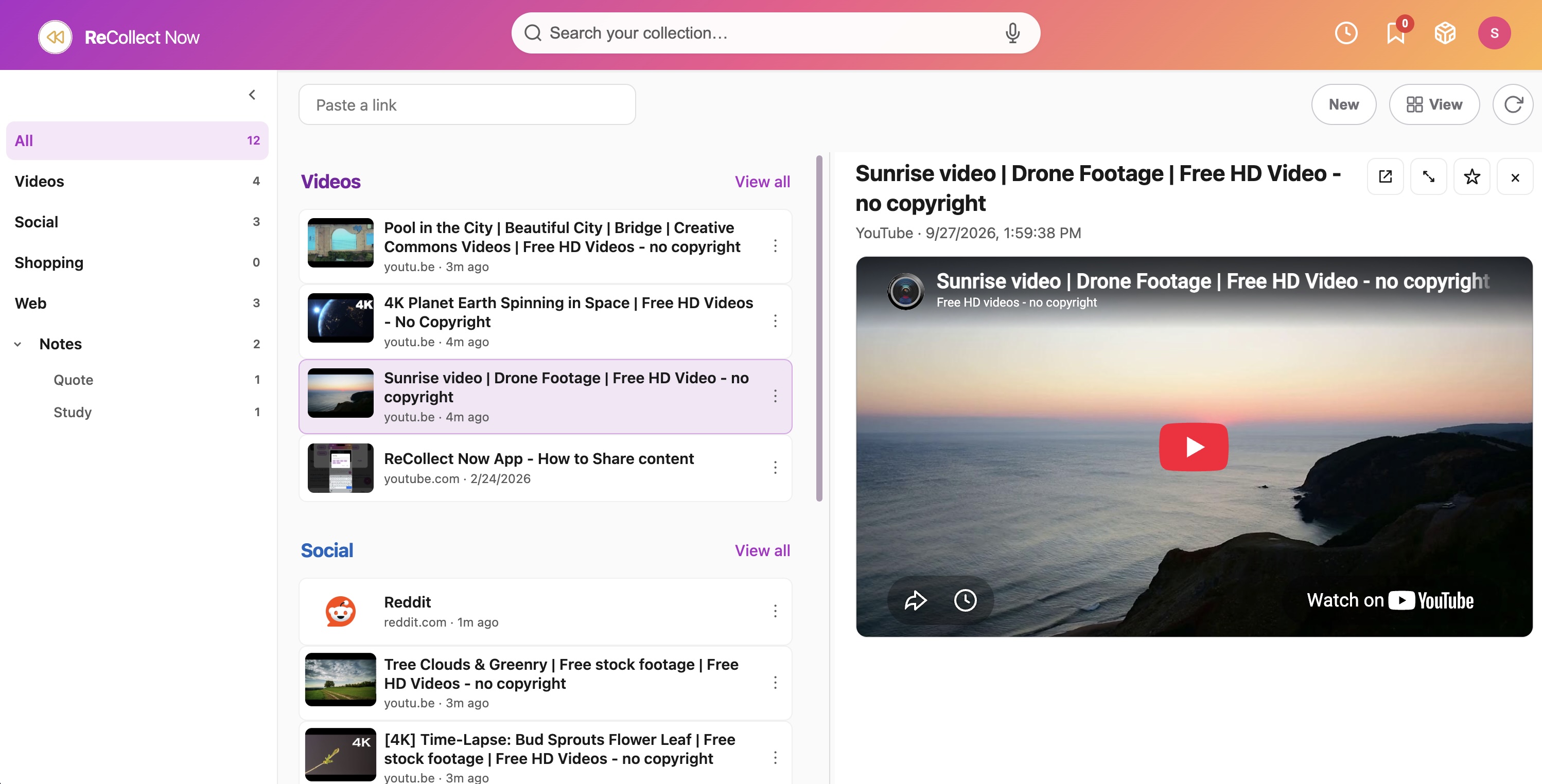Play the YouTube video with red play button
Screen dimensions: 1542x784
[1194, 447]
